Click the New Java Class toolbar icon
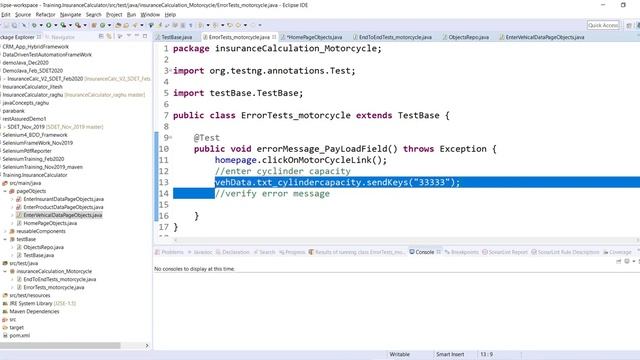This screenshot has width=640, height=360. click(x=102, y=25)
